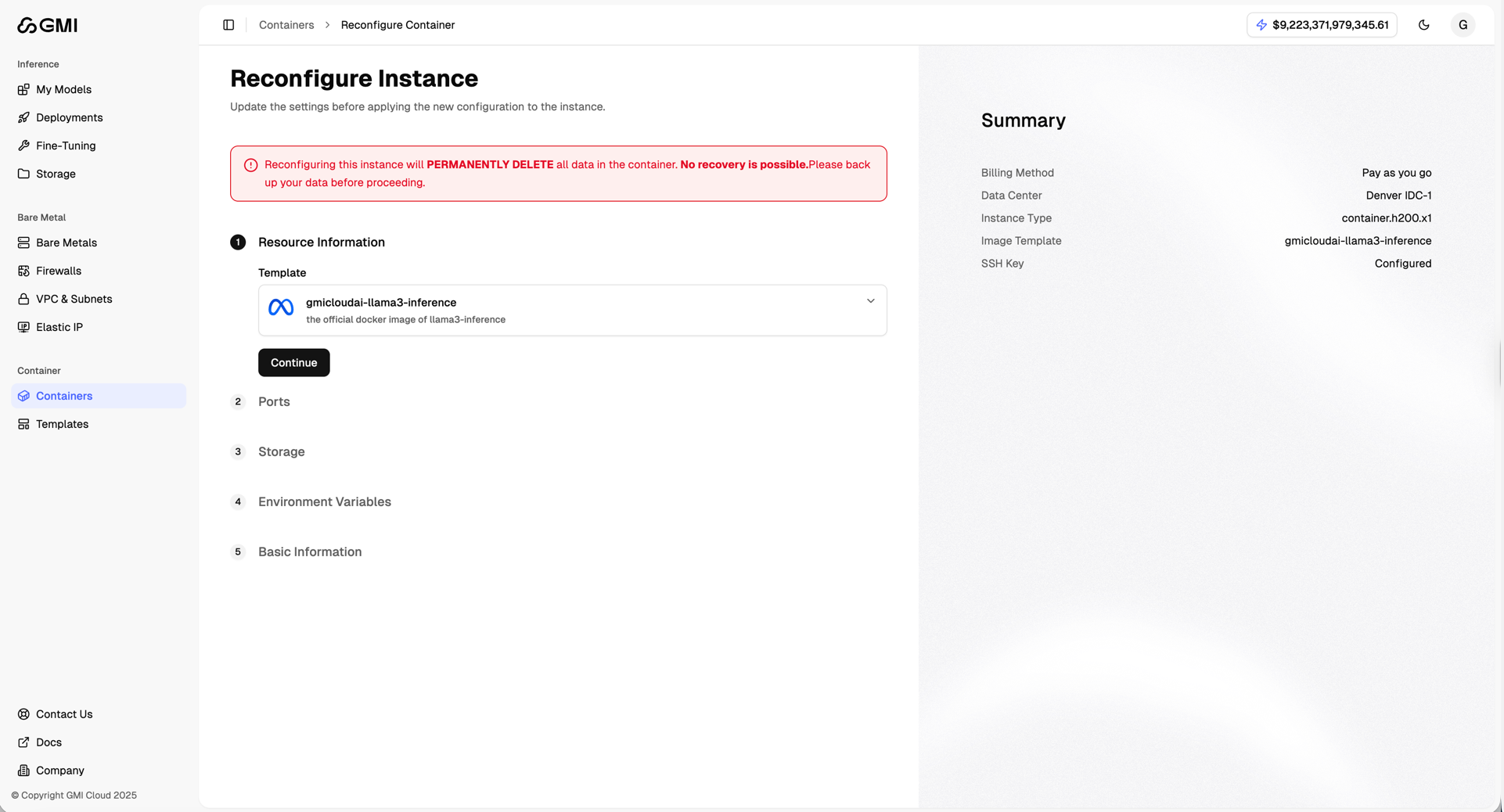Click the Templates icon
This screenshot has height=812, width=1504.
(x=23, y=424)
